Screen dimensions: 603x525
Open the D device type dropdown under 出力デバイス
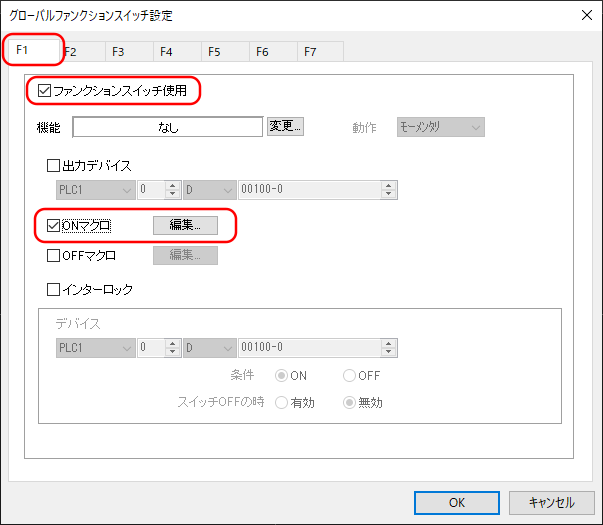[209, 188]
